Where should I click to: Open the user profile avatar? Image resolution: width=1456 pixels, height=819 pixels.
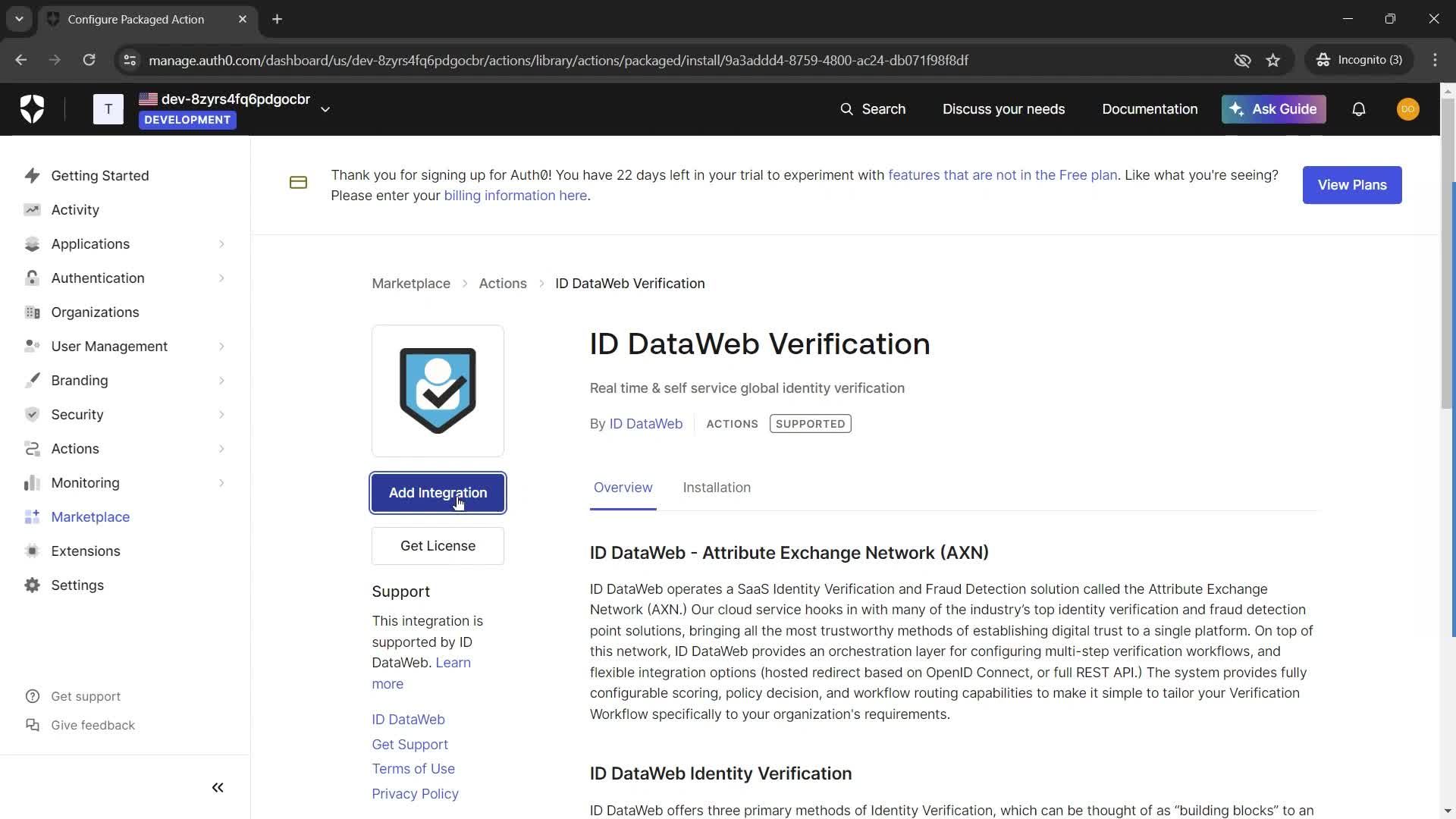1408,109
